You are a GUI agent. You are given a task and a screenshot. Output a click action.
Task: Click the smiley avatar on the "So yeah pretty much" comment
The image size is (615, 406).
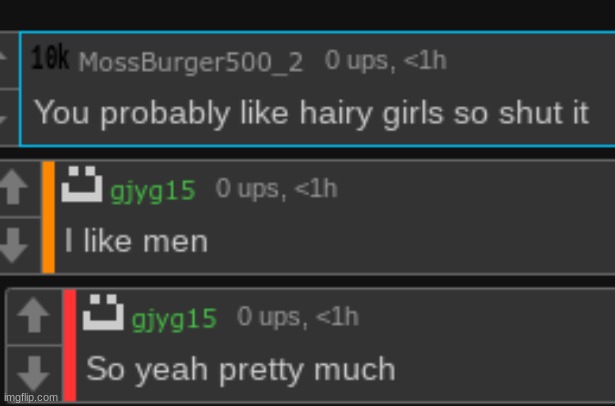coord(103,312)
